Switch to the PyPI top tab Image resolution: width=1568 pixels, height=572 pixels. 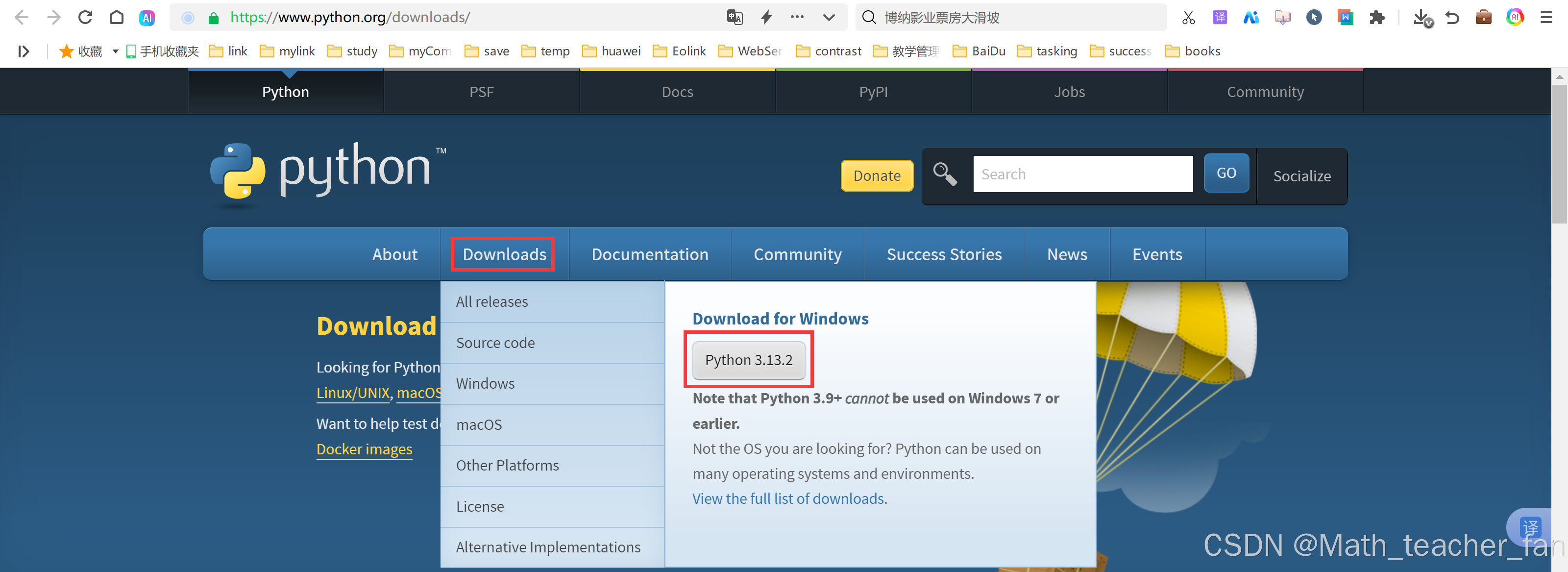coord(874,92)
